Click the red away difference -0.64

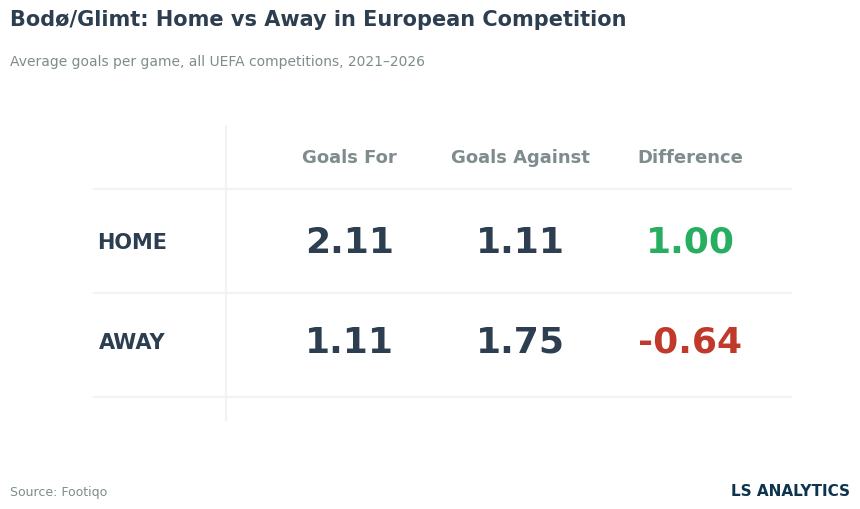click(x=690, y=341)
